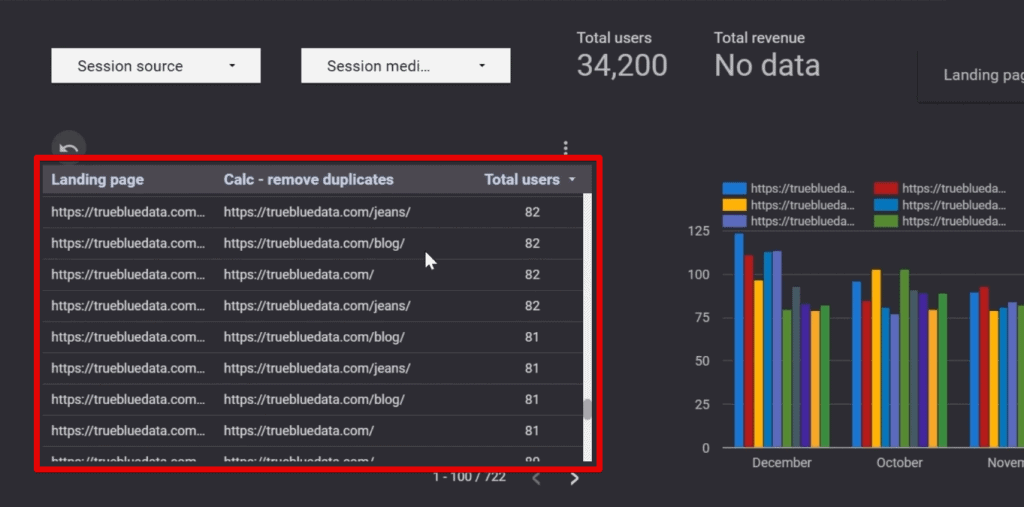Click the December axis label
Viewport: 1024px width, 507px height.
[782, 463]
